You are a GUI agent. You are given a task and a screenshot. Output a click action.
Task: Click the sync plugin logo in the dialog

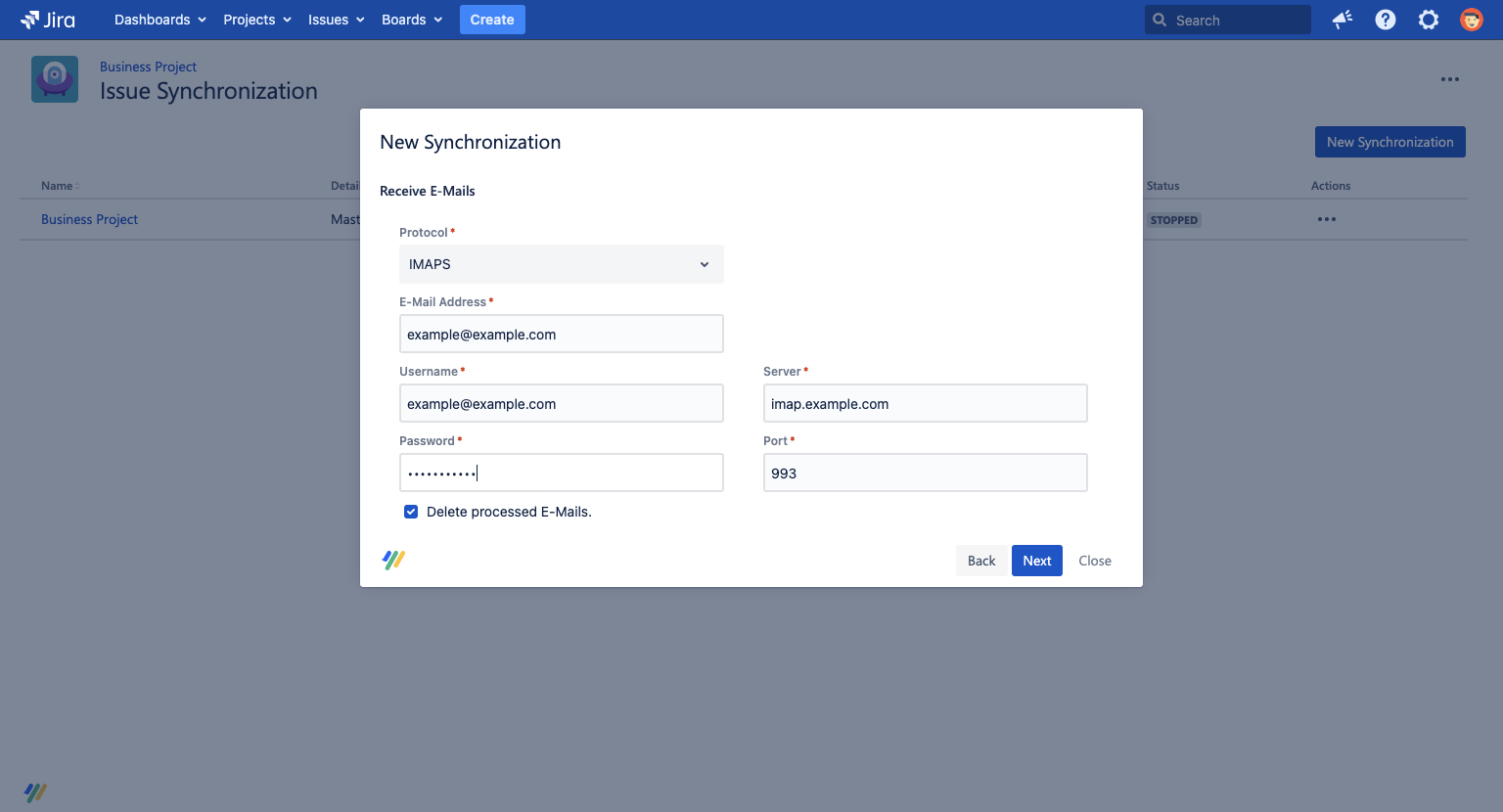click(x=392, y=559)
